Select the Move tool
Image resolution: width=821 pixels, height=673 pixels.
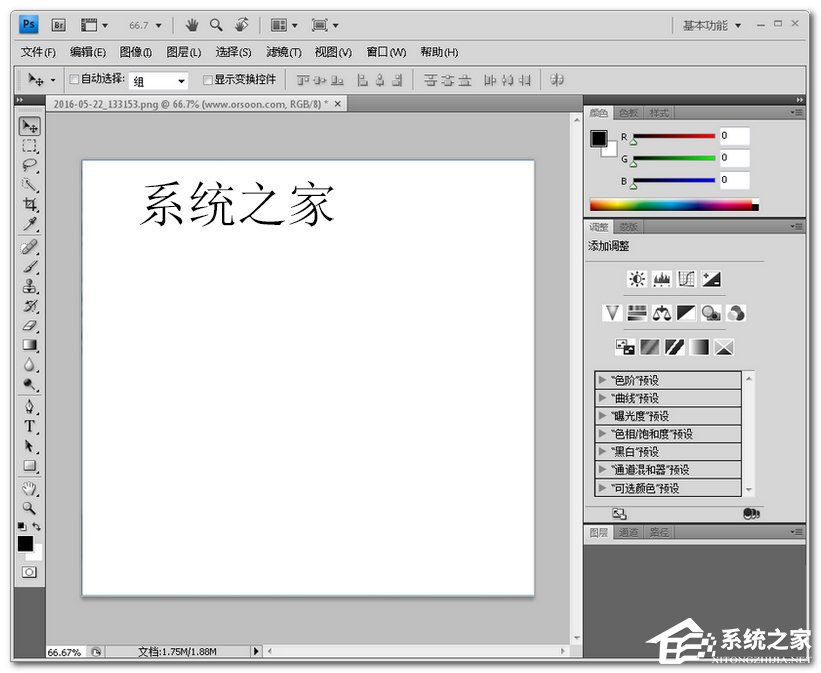(29, 126)
